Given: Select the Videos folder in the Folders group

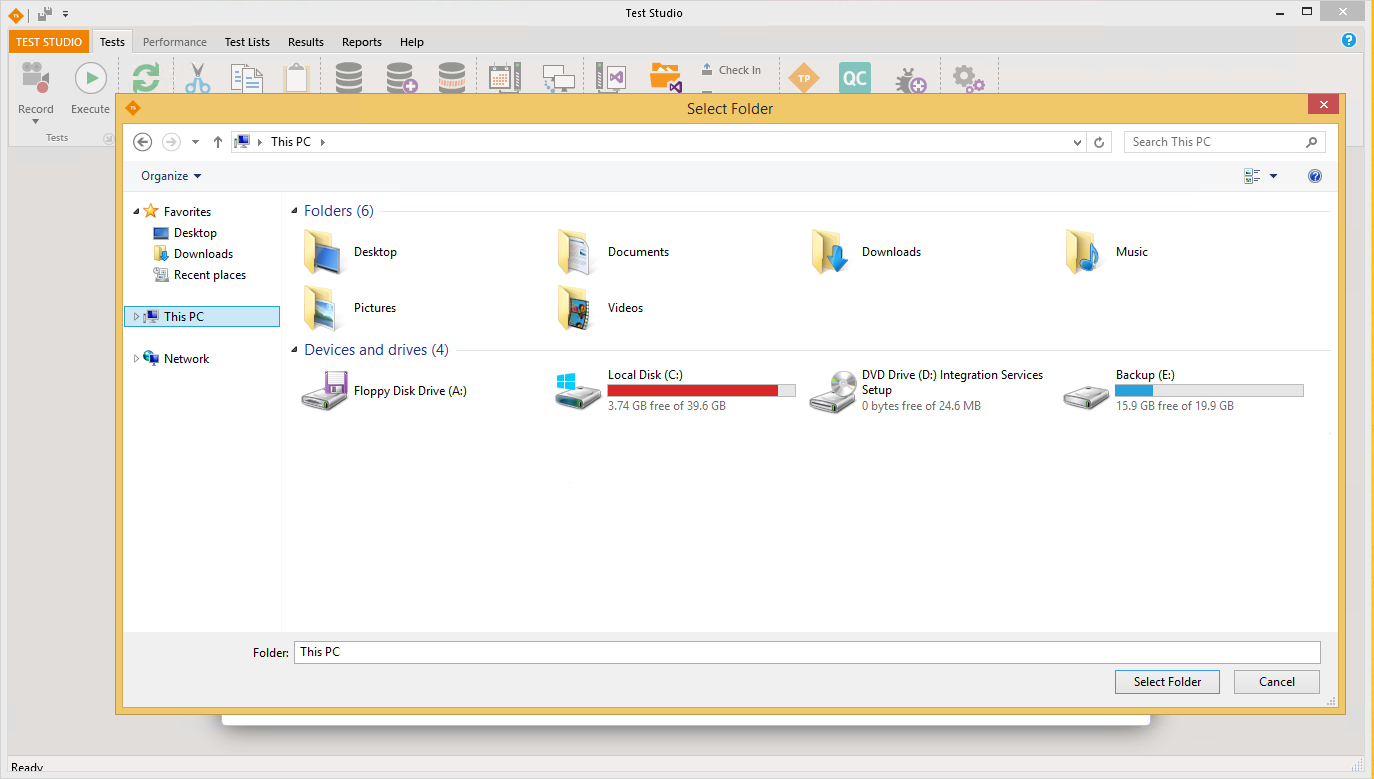Looking at the screenshot, I should 600,308.
